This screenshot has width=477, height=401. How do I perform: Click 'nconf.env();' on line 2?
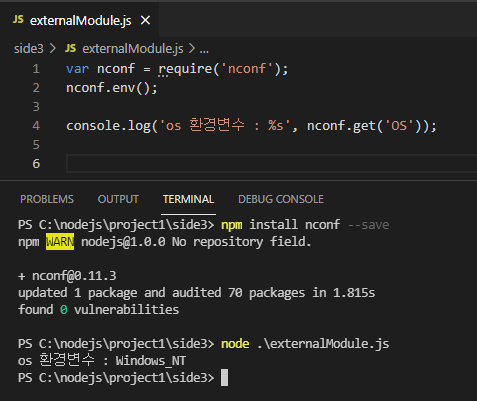(x=112, y=88)
